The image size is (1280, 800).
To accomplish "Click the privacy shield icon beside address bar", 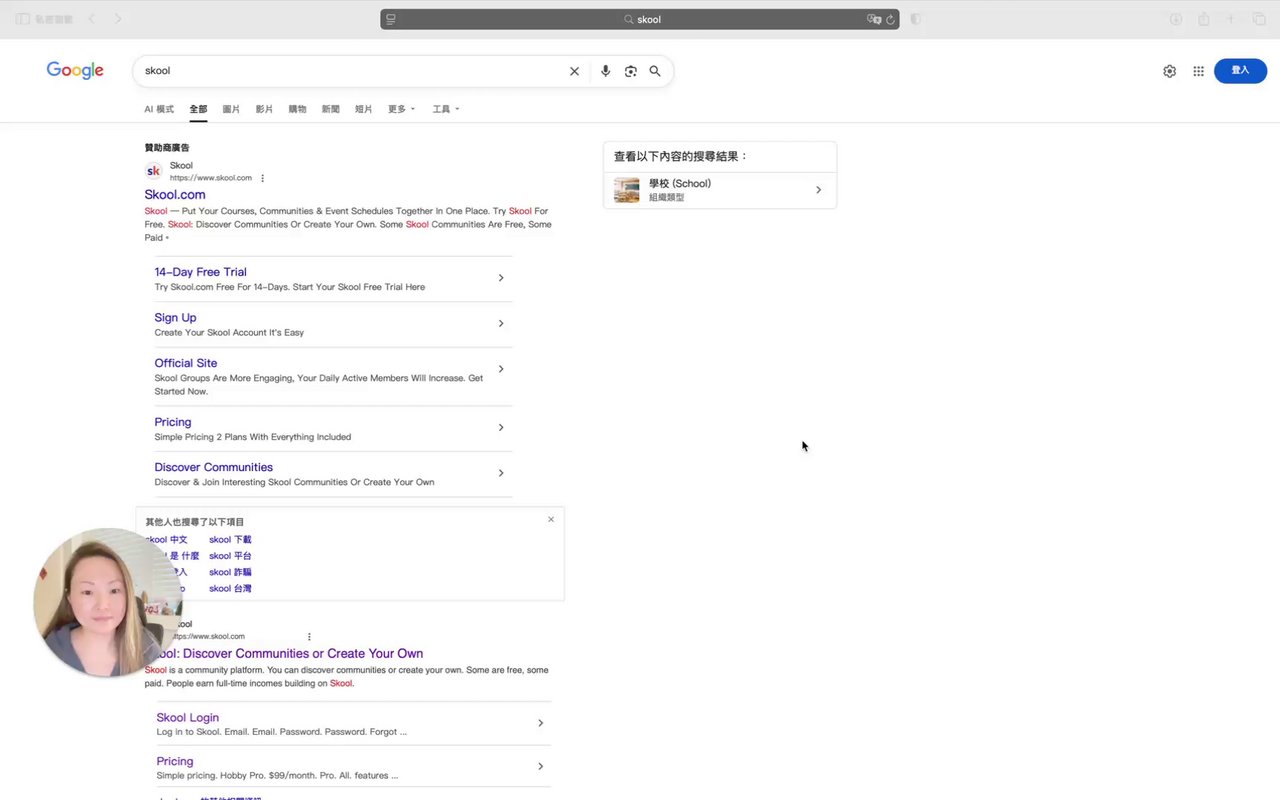I will pos(916,19).
